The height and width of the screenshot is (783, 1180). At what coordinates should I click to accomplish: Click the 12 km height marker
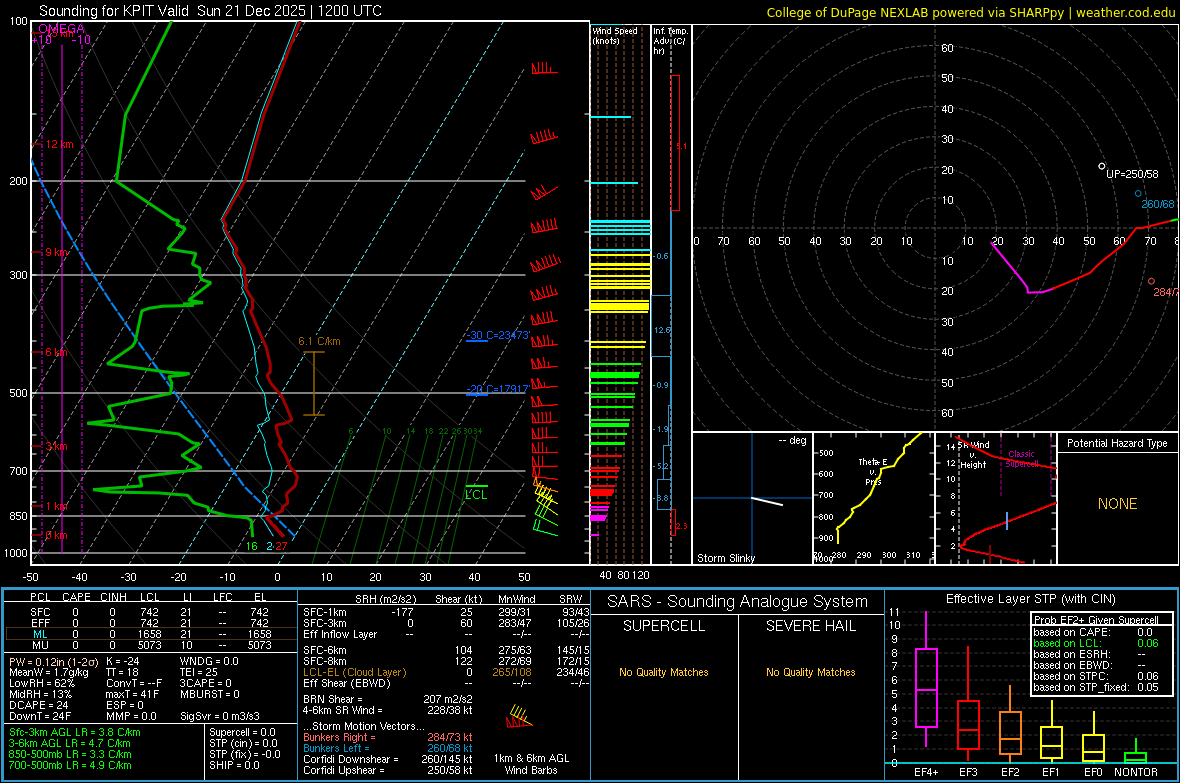pyautogui.click(x=60, y=144)
